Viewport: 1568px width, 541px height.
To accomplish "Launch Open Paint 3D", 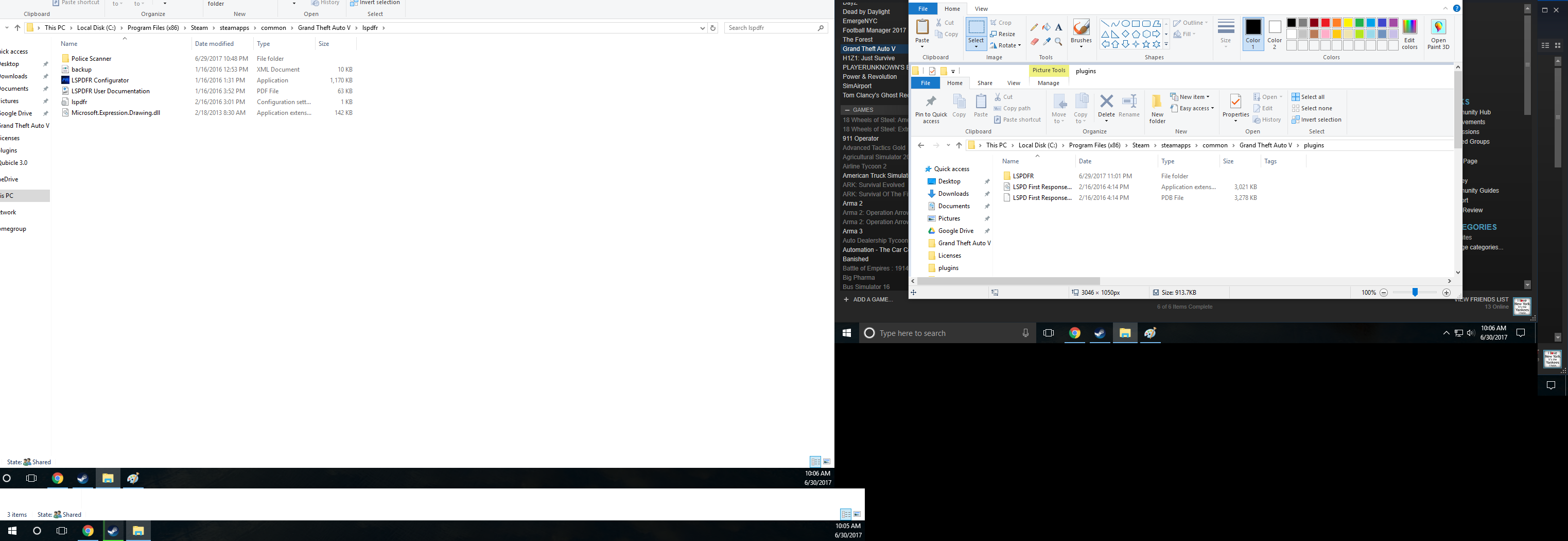I will click(1438, 34).
